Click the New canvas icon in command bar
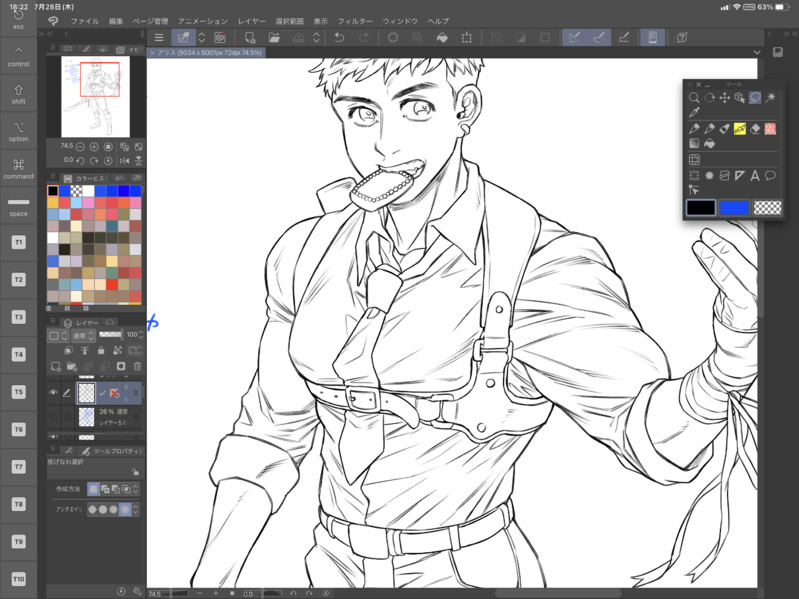This screenshot has width=799, height=599. tap(250, 37)
